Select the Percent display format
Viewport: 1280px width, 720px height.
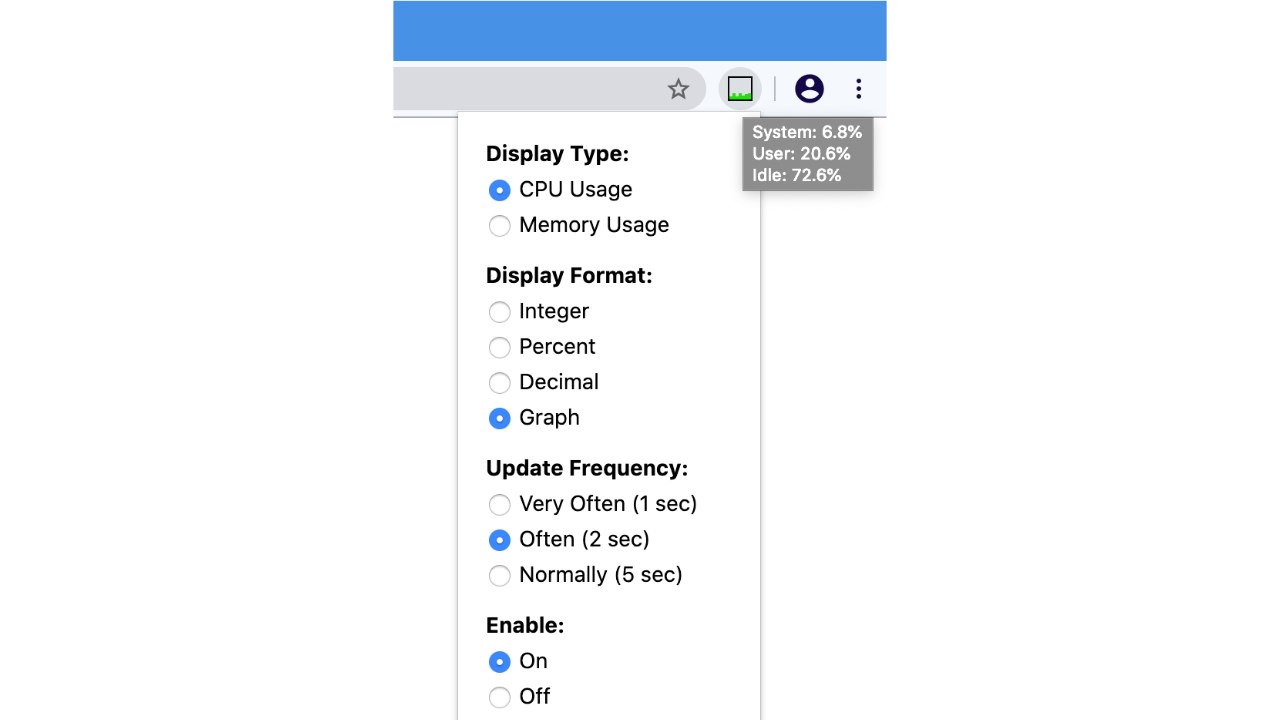coord(499,347)
